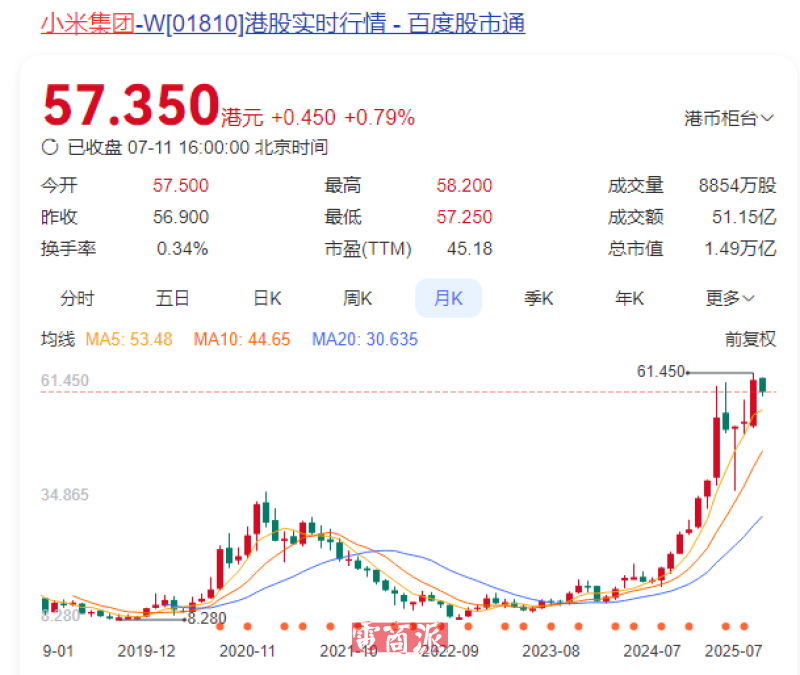Click the MA5: 53.48 indicator label
The height and width of the screenshot is (675, 800).
tap(129, 339)
